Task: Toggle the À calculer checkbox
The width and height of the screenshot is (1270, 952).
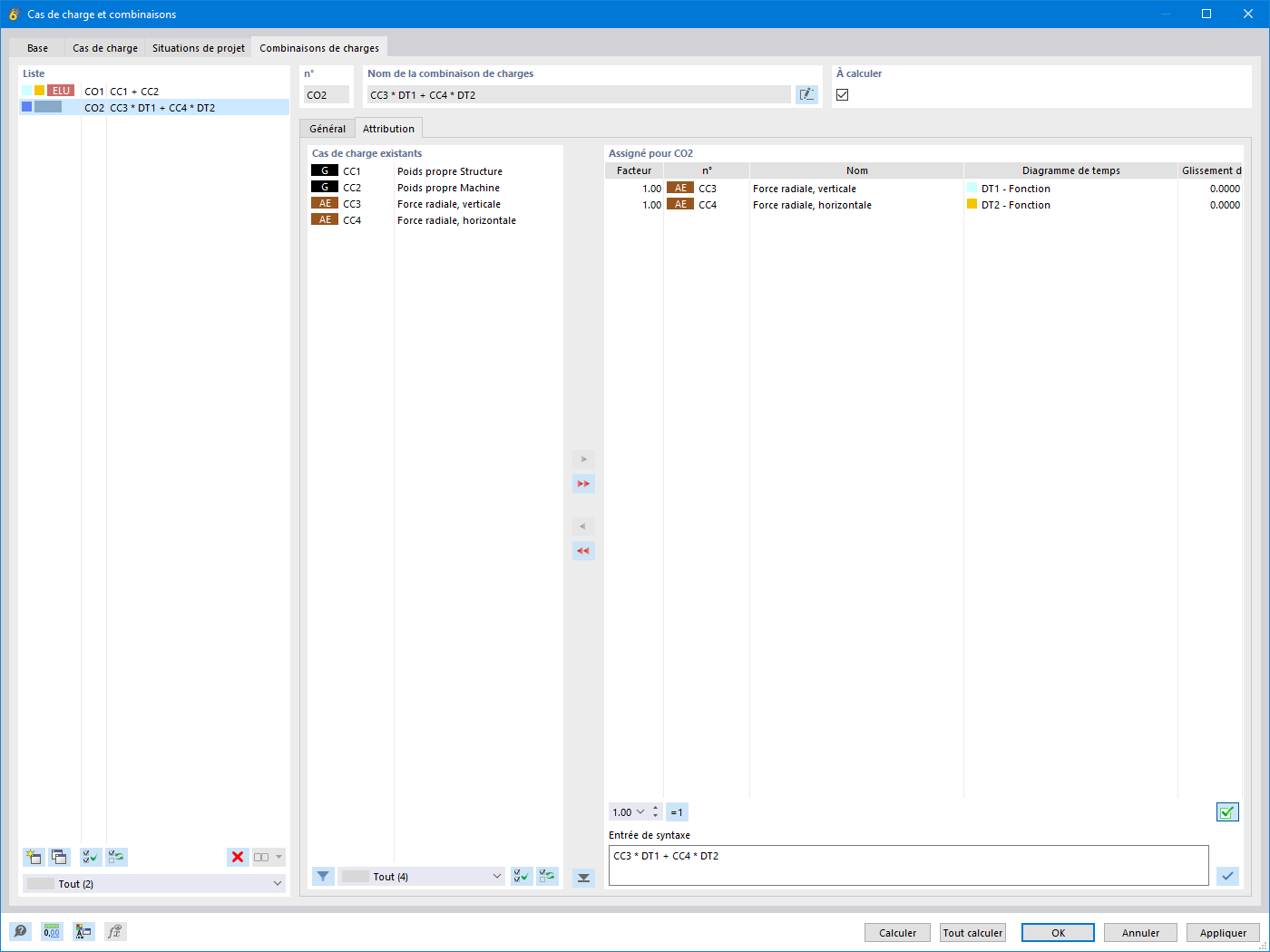Action: (x=843, y=94)
